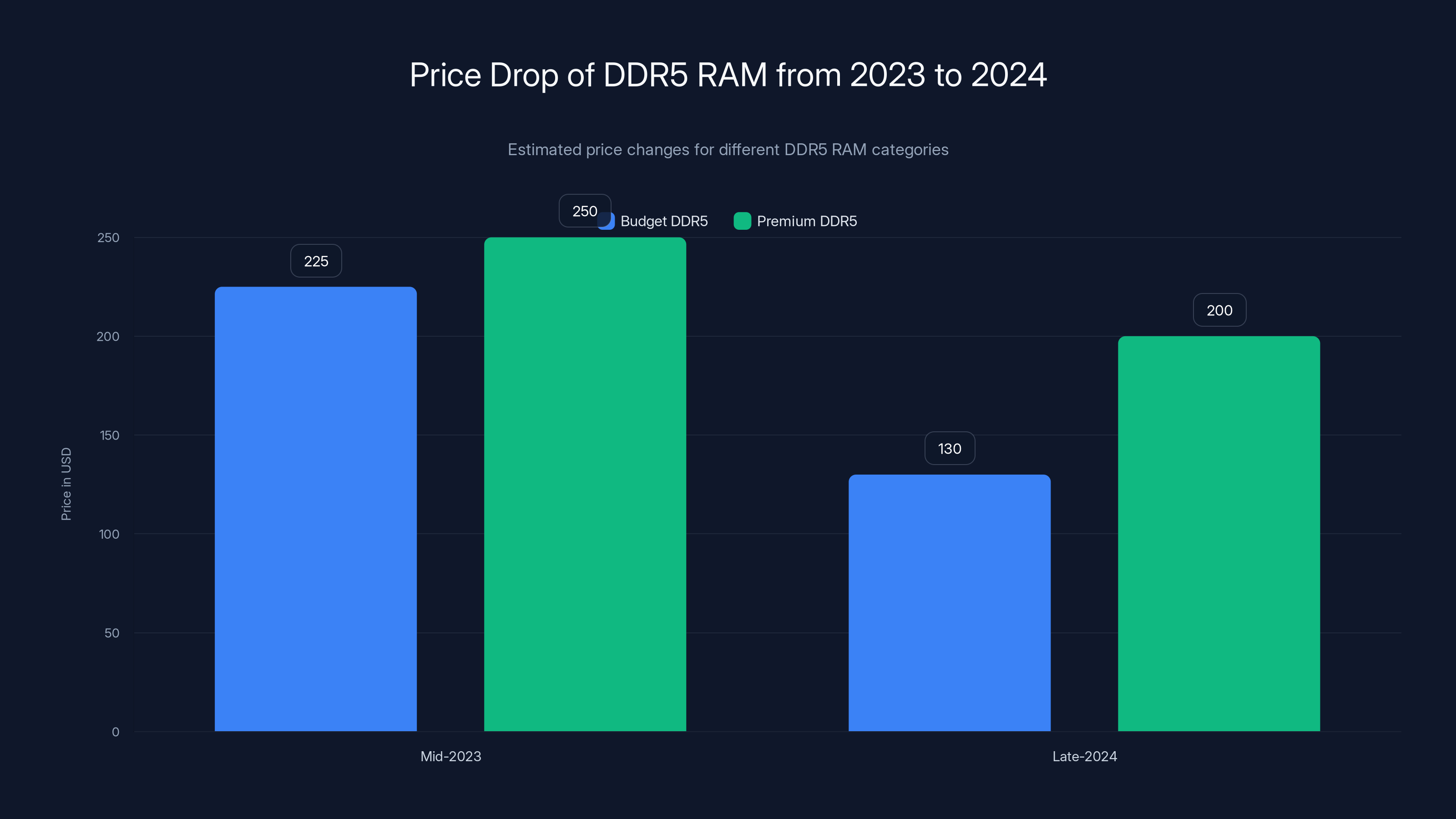The width and height of the screenshot is (1456, 819).
Task: Click the 130 value label
Action: click(x=949, y=448)
